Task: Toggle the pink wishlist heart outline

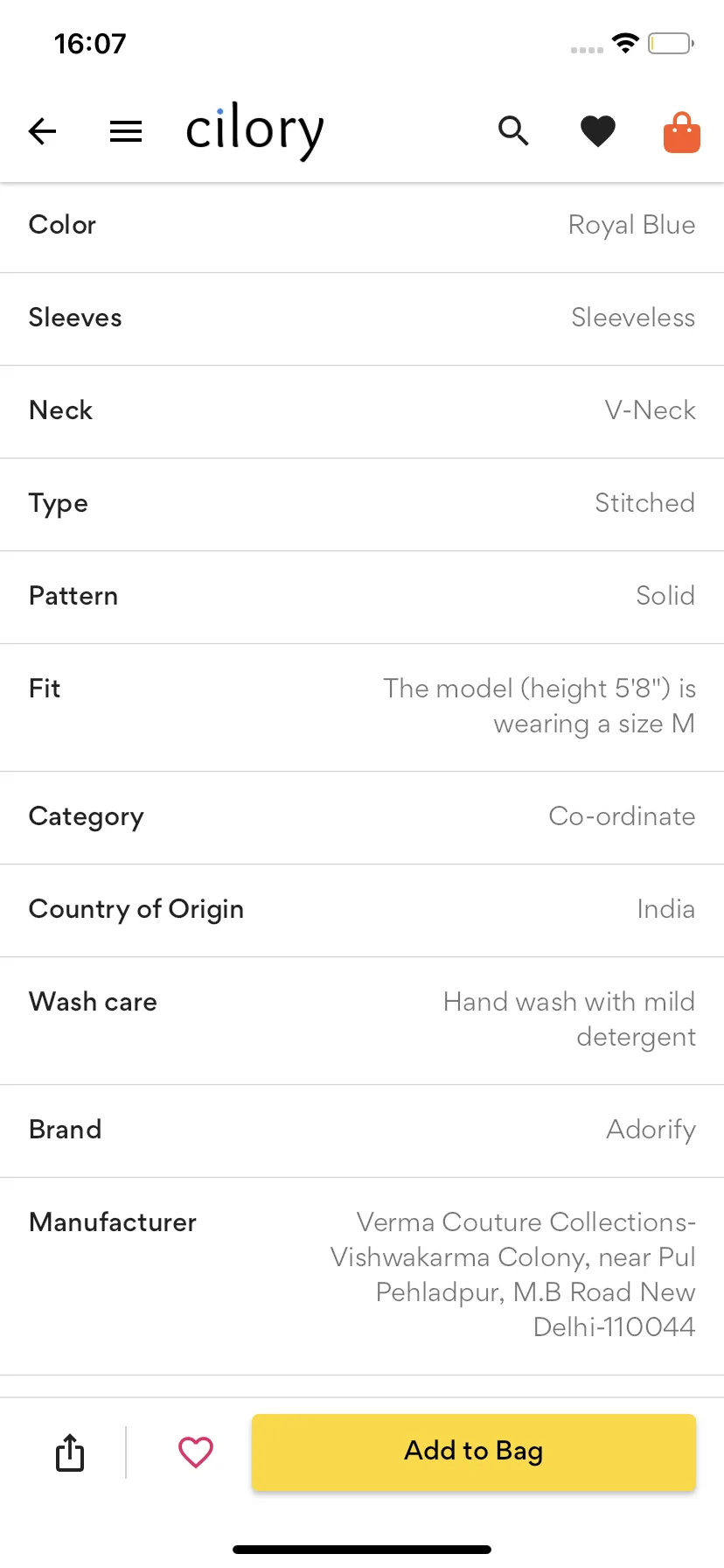Action: (196, 1452)
